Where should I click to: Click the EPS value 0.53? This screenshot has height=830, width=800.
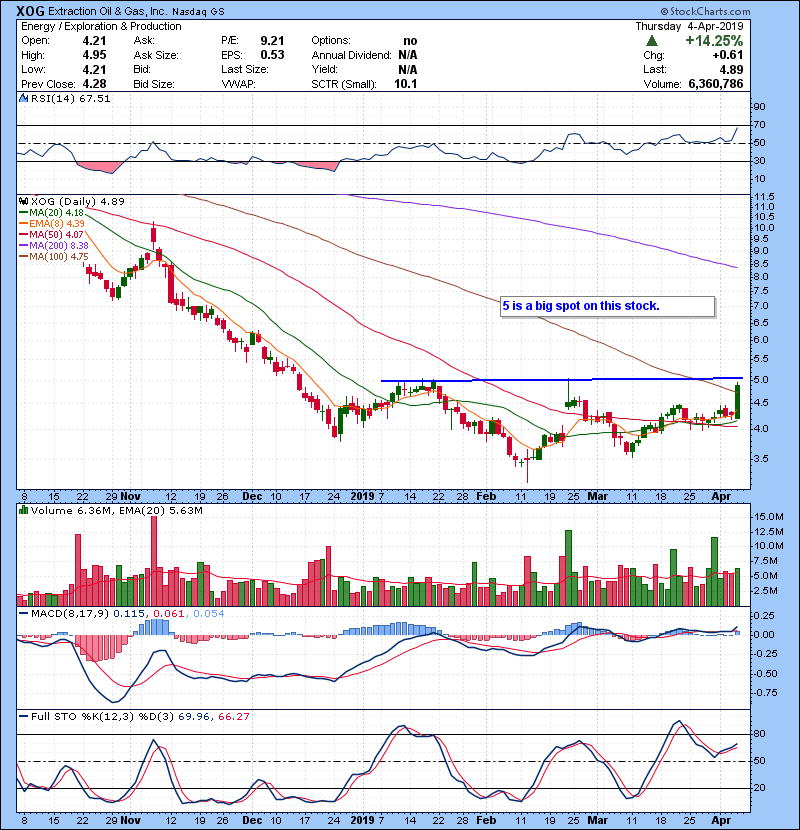272,55
